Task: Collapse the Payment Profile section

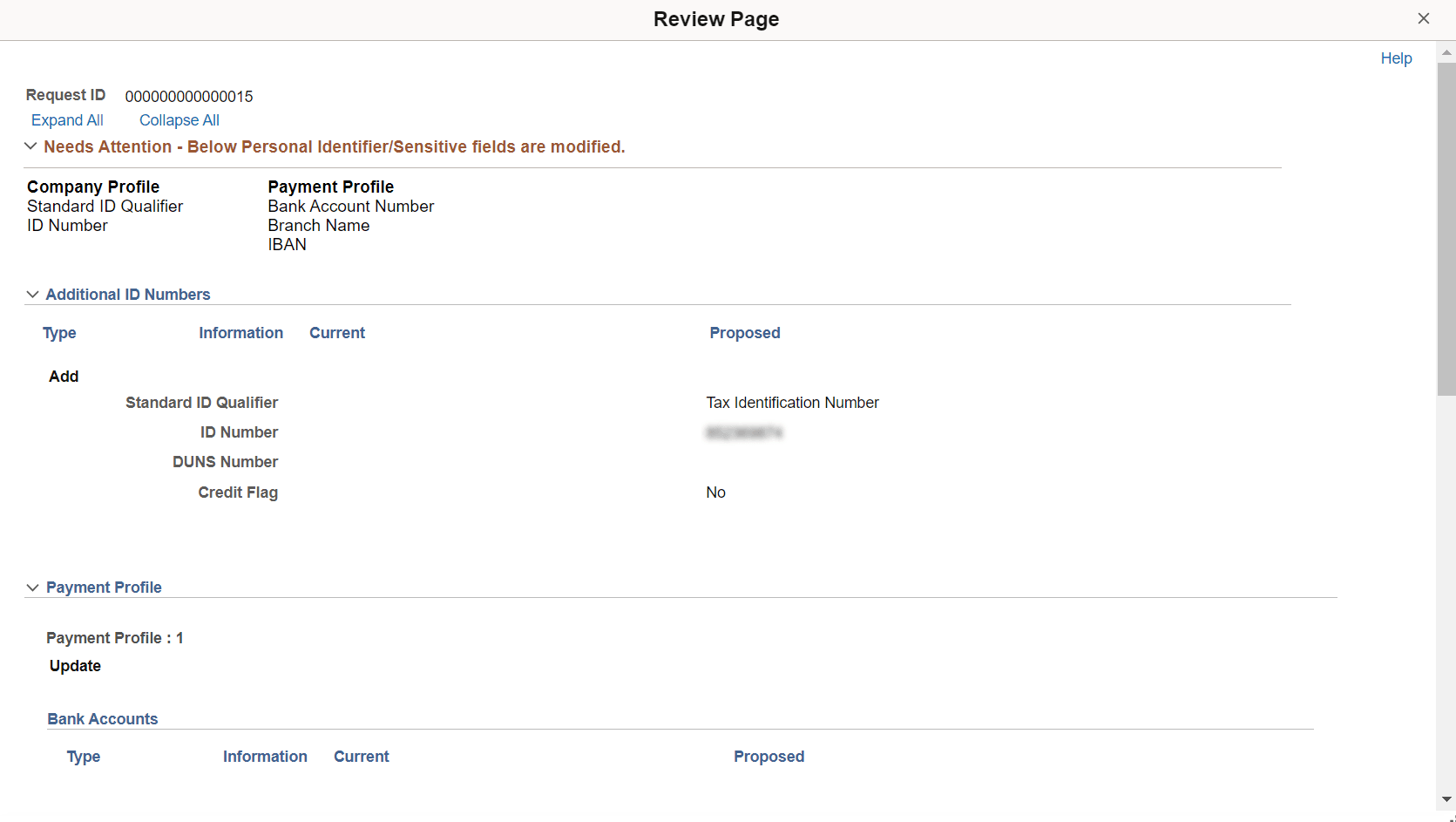Action: pyautogui.click(x=32, y=588)
